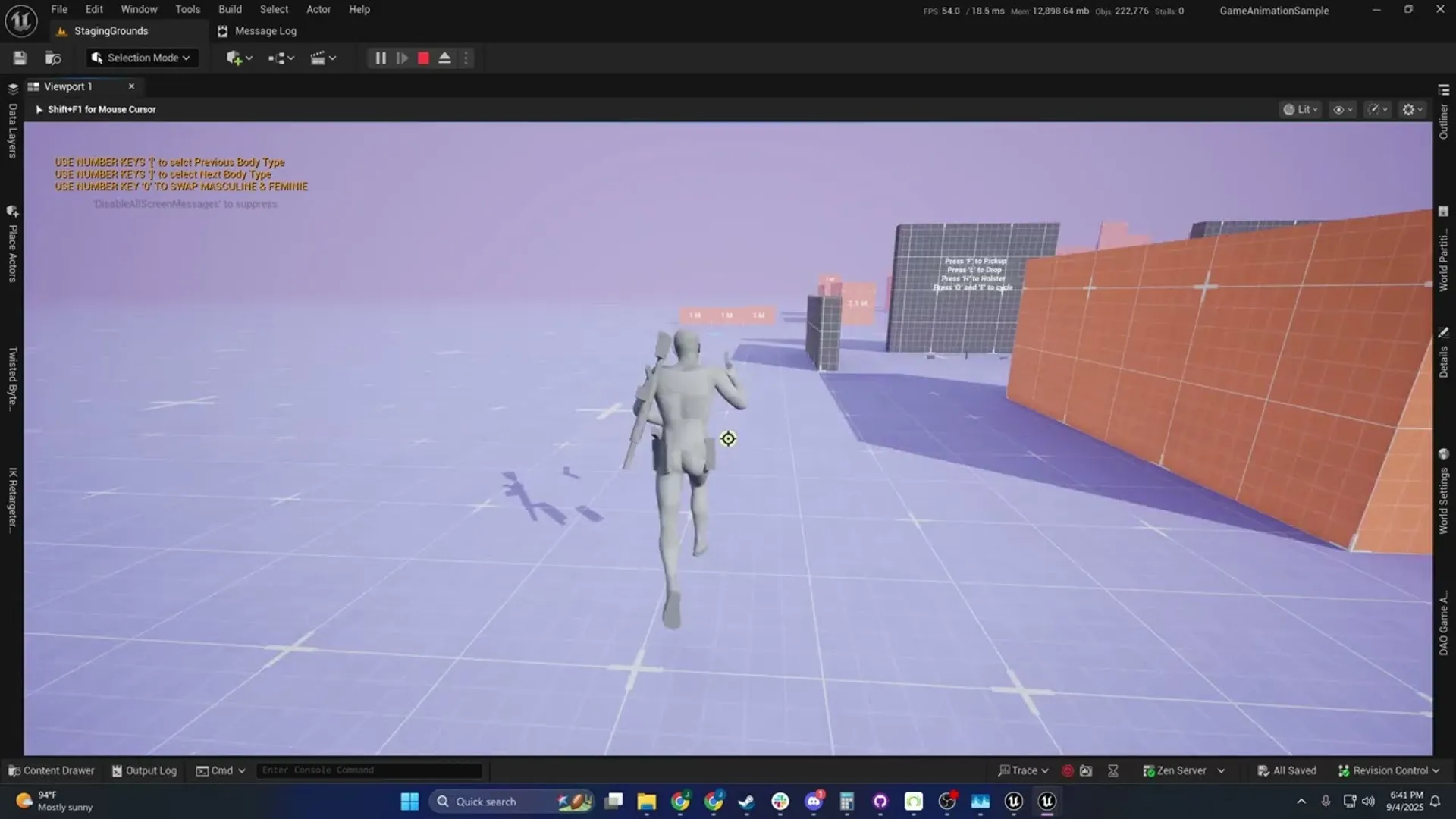The width and height of the screenshot is (1456, 819).
Task: Click the console command input field
Action: (369, 770)
